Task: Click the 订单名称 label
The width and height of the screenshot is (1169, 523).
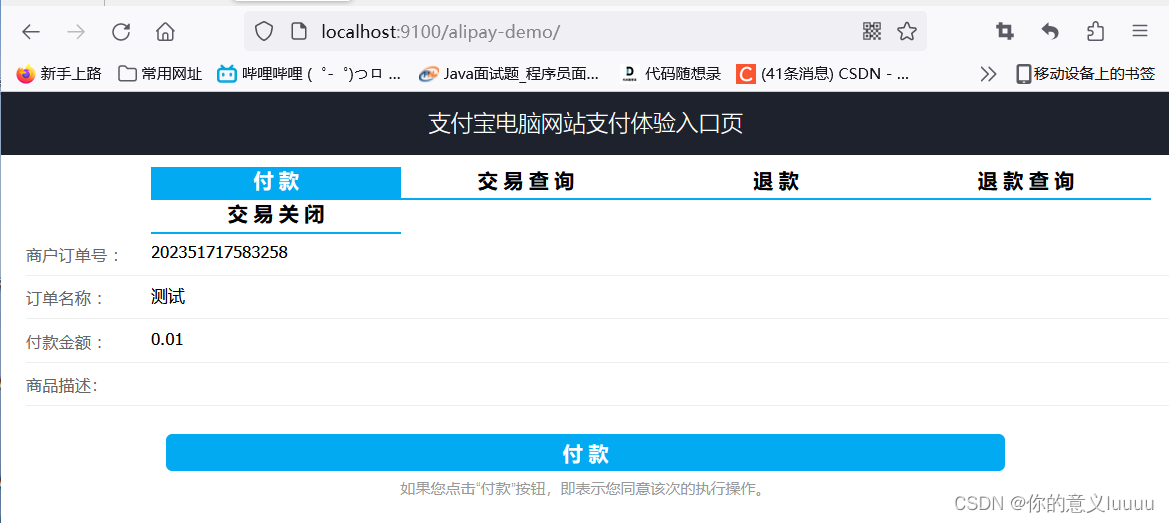Action: coord(65,299)
